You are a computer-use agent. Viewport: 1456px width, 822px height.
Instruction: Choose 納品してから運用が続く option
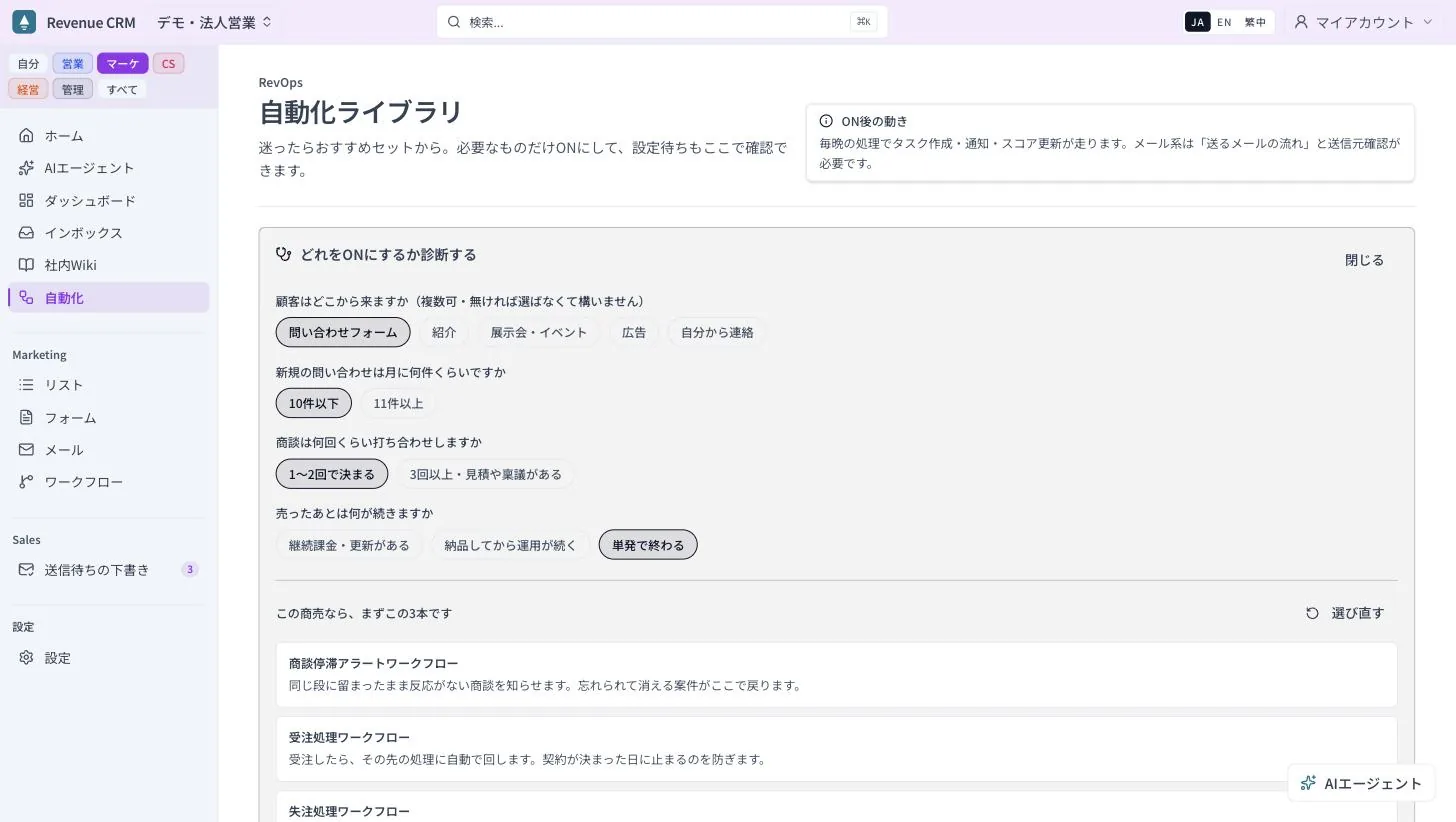[x=511, y=545]
